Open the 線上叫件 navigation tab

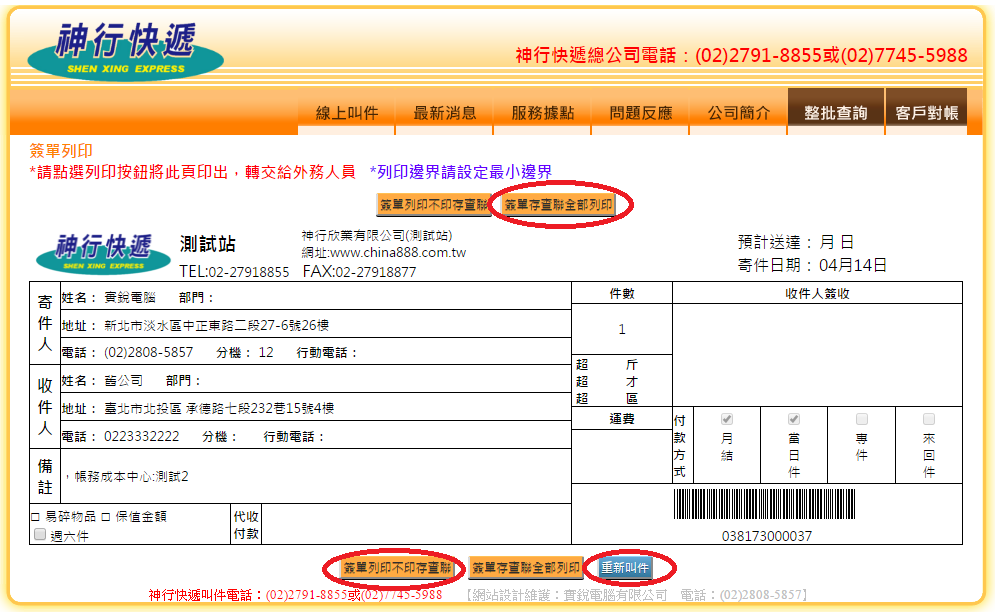pyautogui.click(x=347, y=113)
